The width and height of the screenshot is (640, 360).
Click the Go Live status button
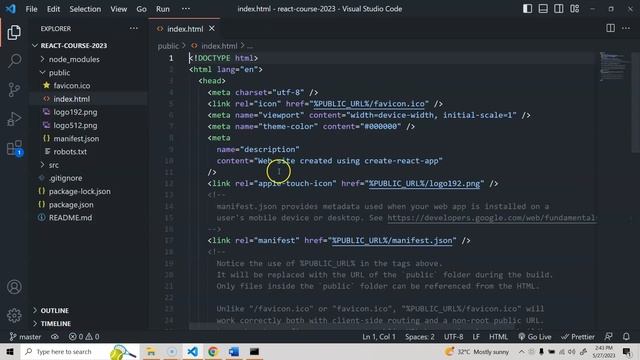pyautogui.click(x=534, y=337)
